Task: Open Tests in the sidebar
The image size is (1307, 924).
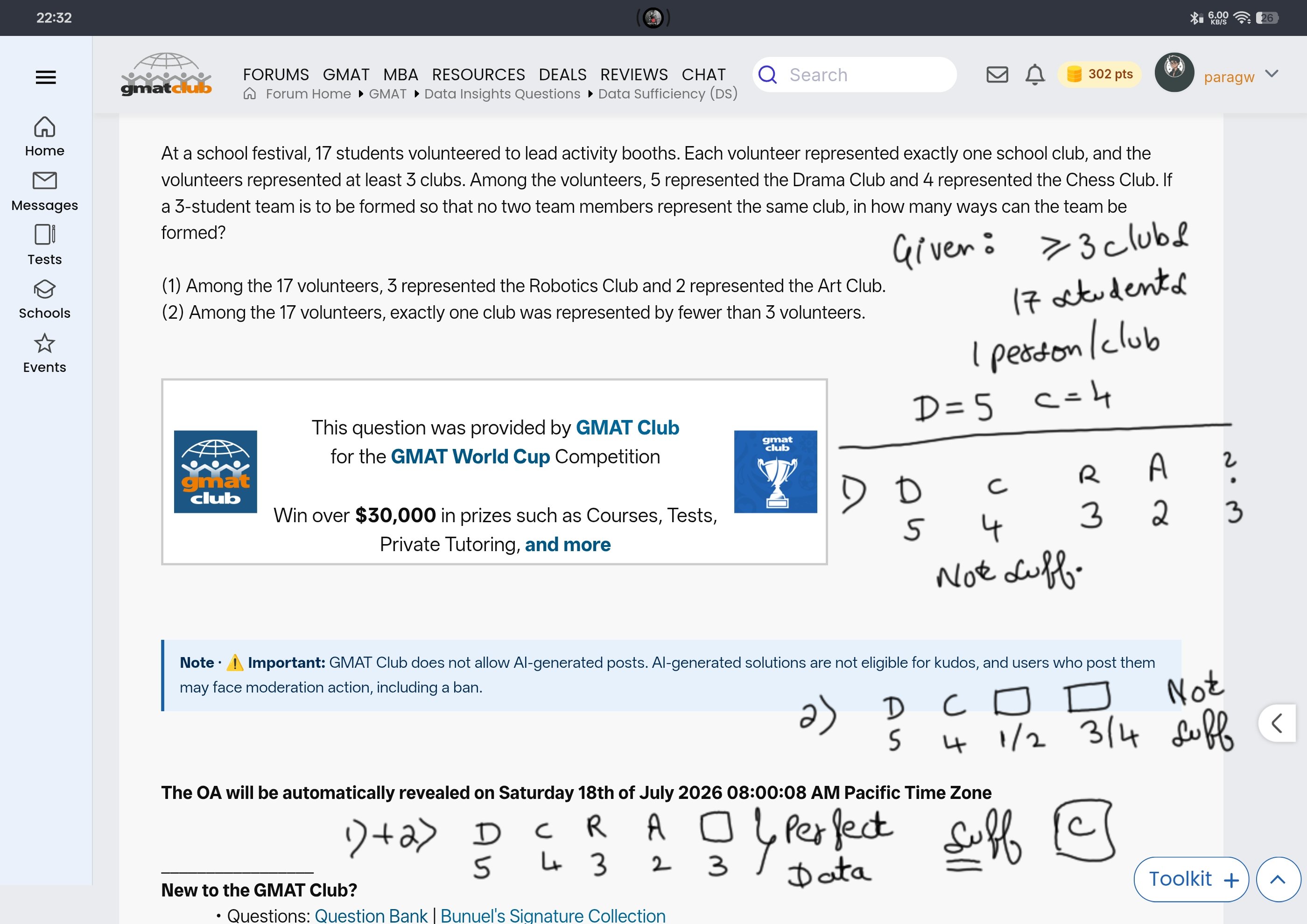Action: pyautogui.click(x=44, y=245)
